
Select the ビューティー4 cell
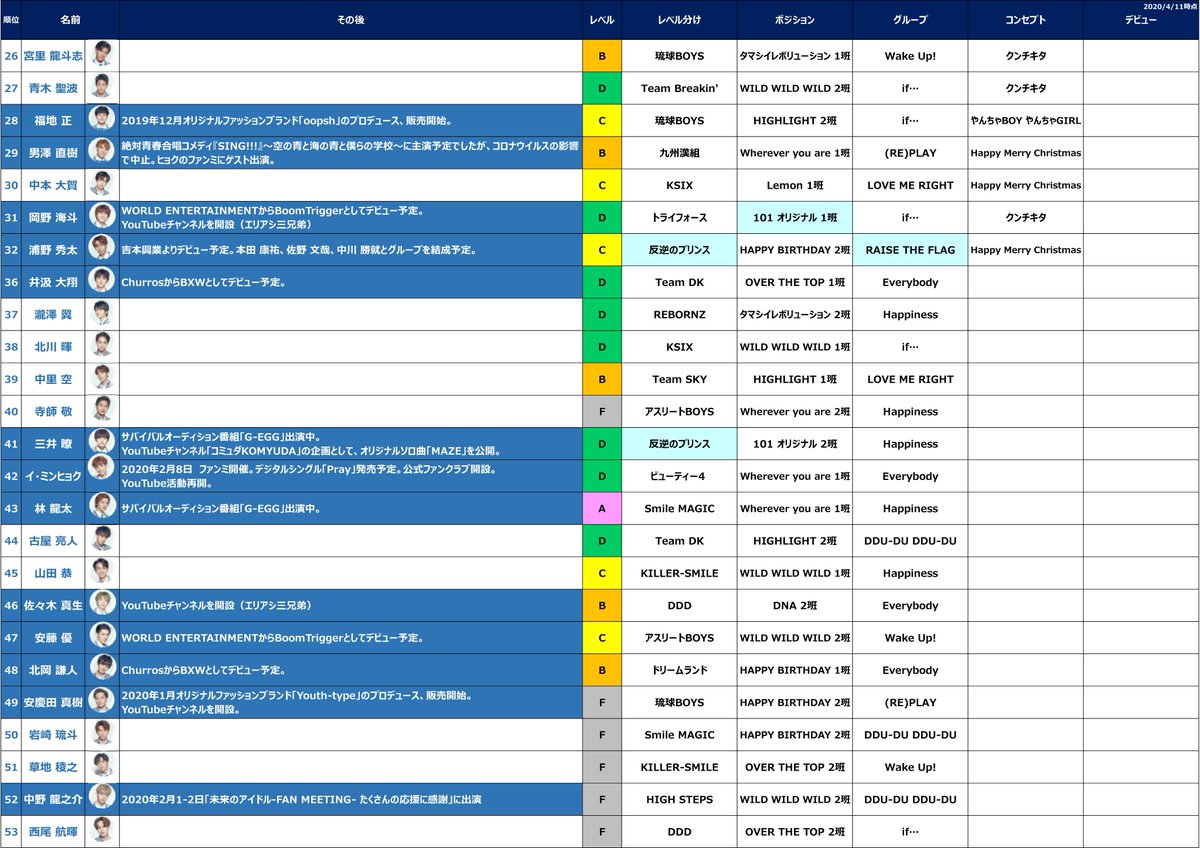[x=680, y=476]
